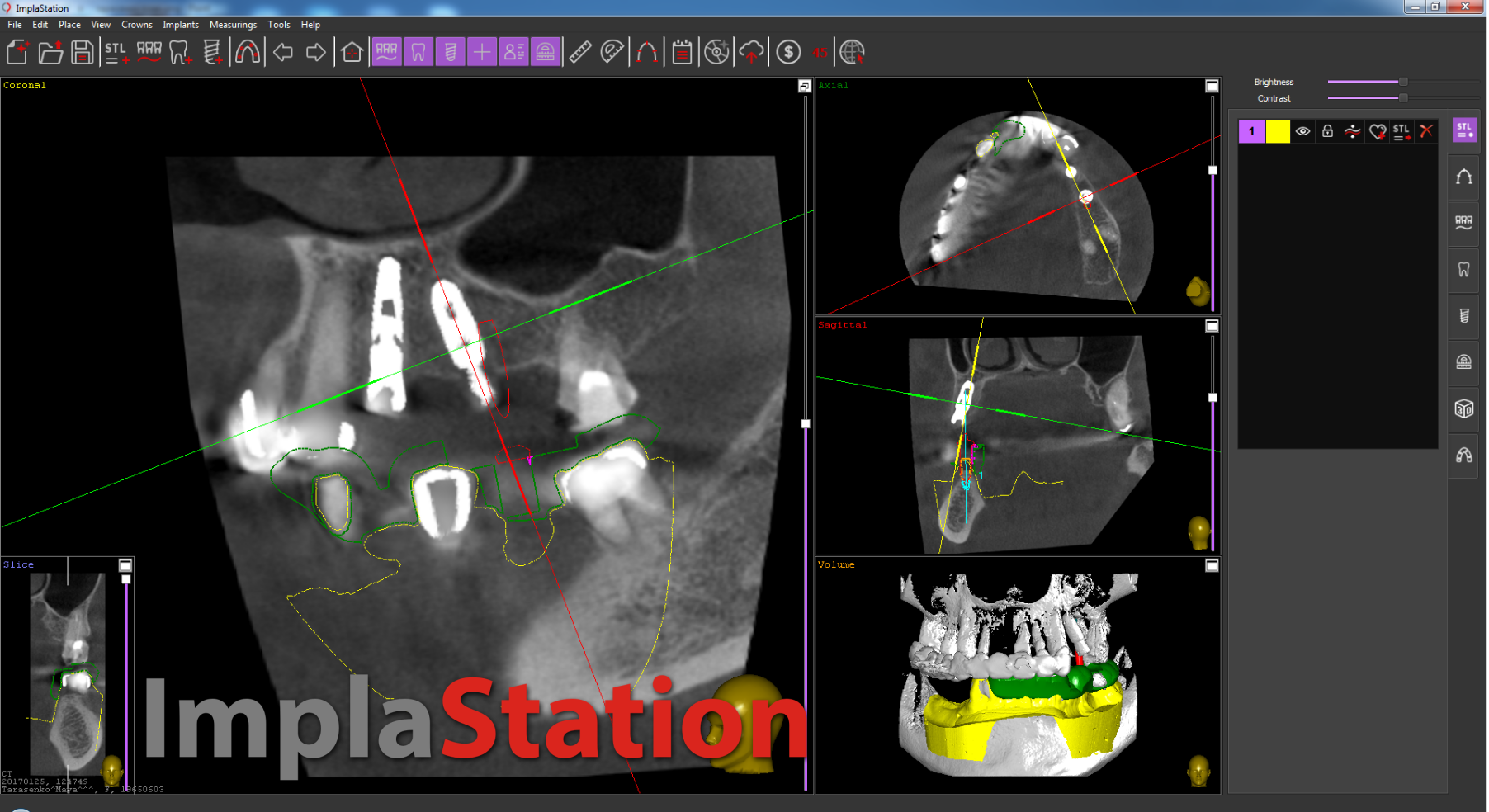This screenshot has width=1489, height=812.
Task: Toggle visibility of model 1
Action: [1302, 132]
